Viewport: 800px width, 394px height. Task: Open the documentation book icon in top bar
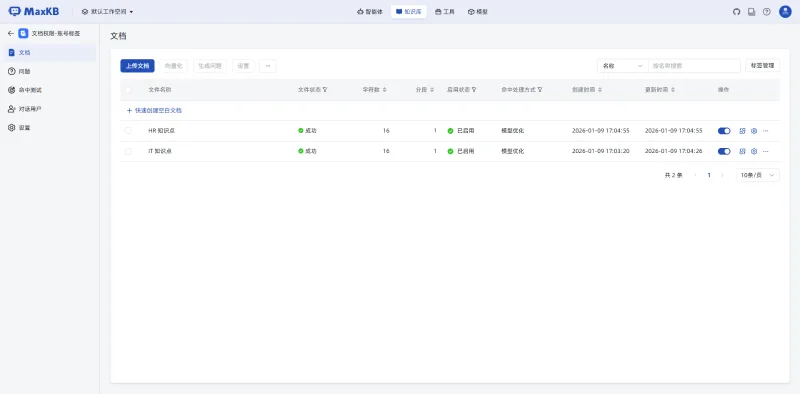coord(752,12)
